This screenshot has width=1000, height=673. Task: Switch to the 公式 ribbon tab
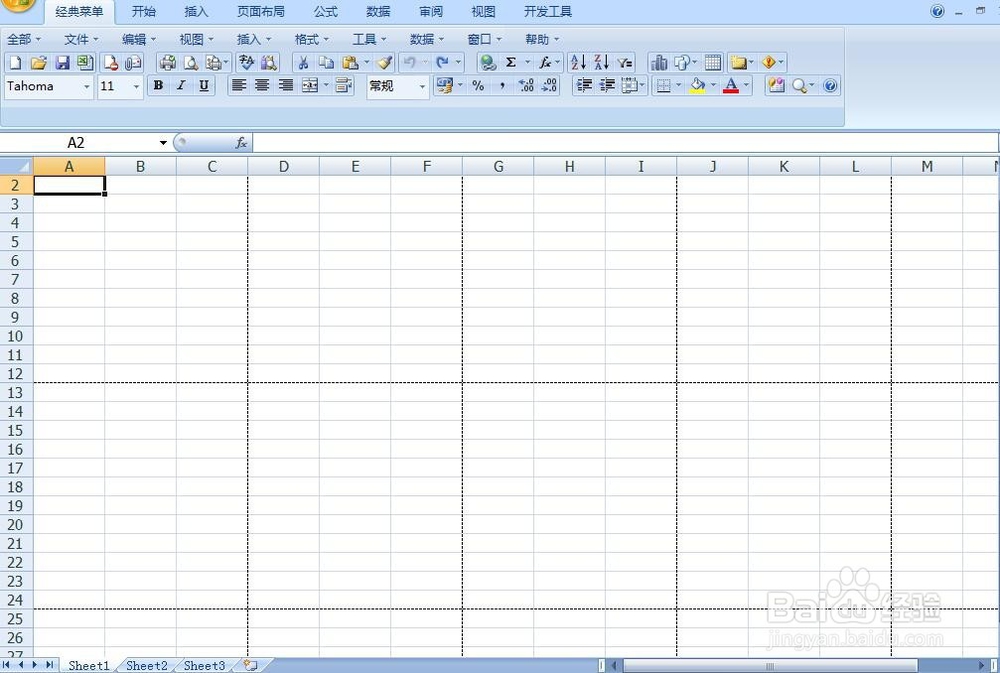point(326,11)
